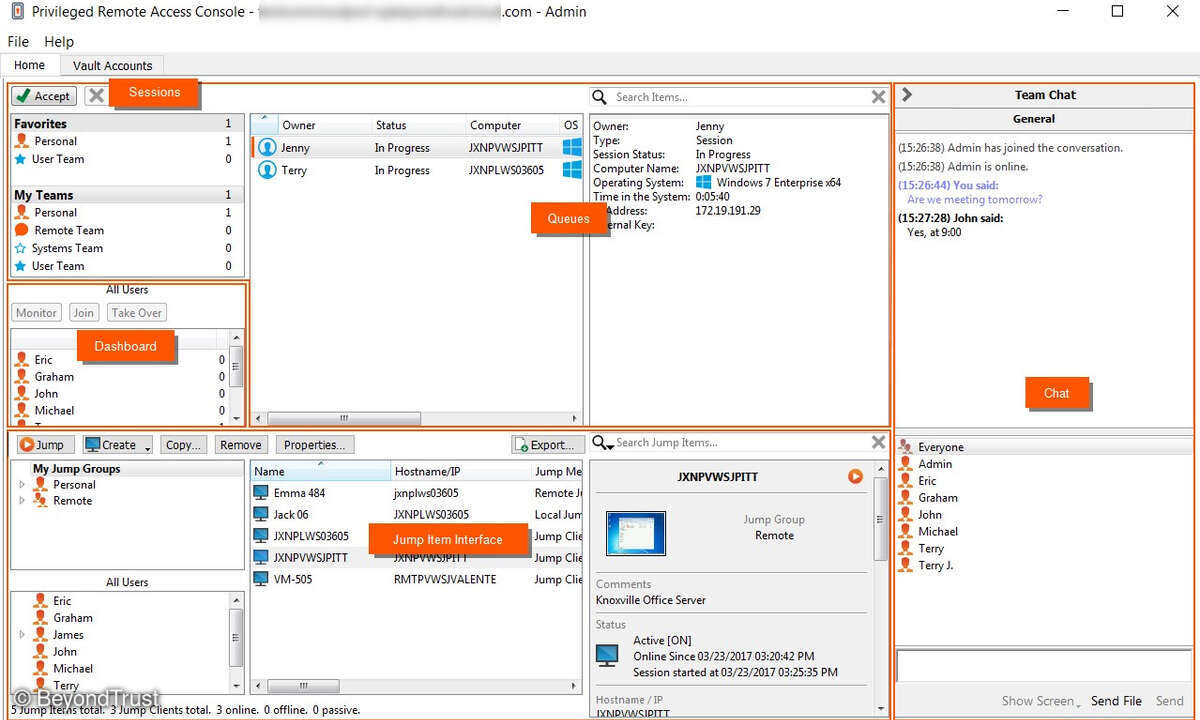Image resolution: width=1200 pixels, height=720 pixels.
Task: Open the File menu
Action: 18,42
